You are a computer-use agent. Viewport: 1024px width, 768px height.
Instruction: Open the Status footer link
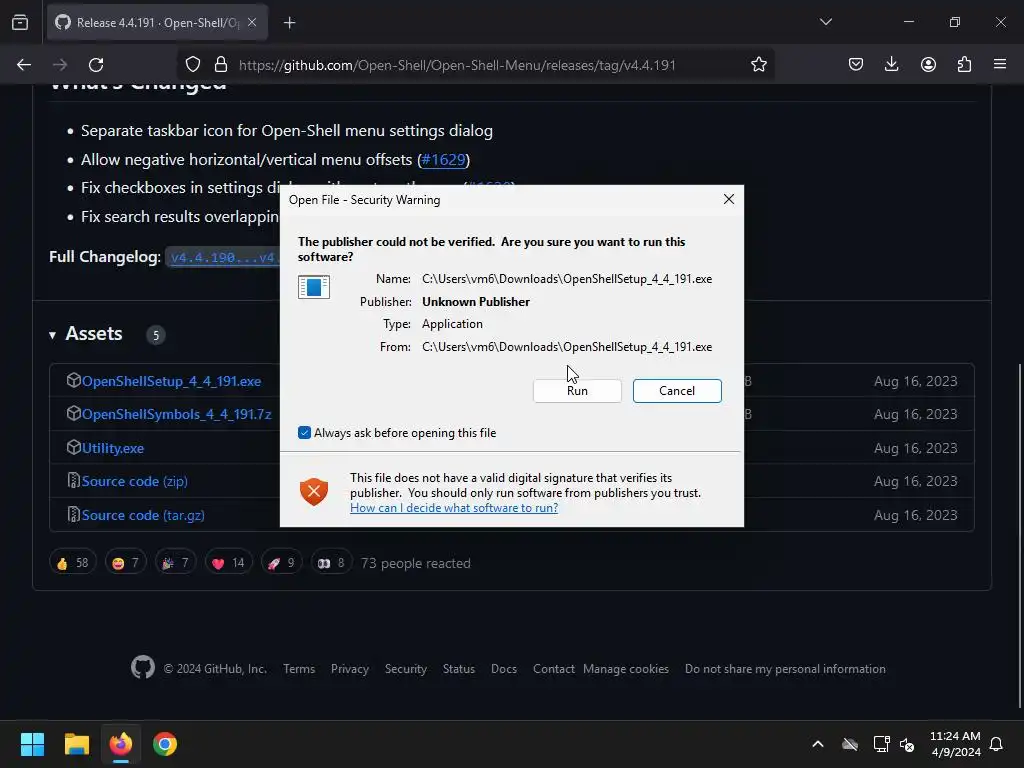[x=458, y=669]
